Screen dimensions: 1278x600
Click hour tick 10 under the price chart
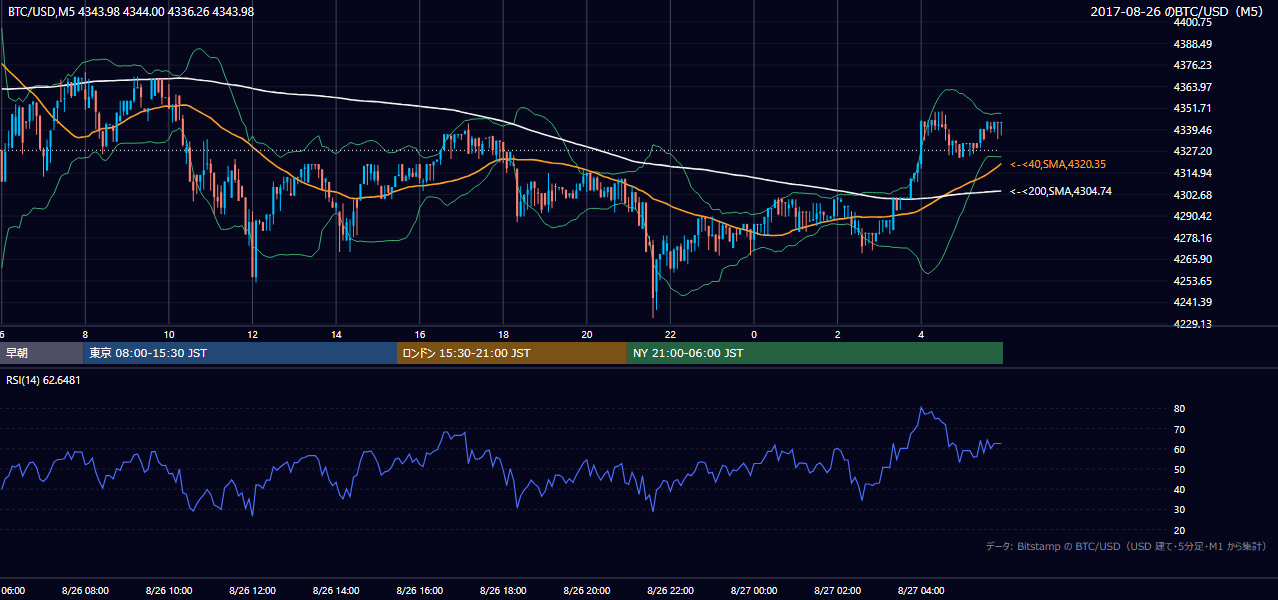(x=169, y=335)
